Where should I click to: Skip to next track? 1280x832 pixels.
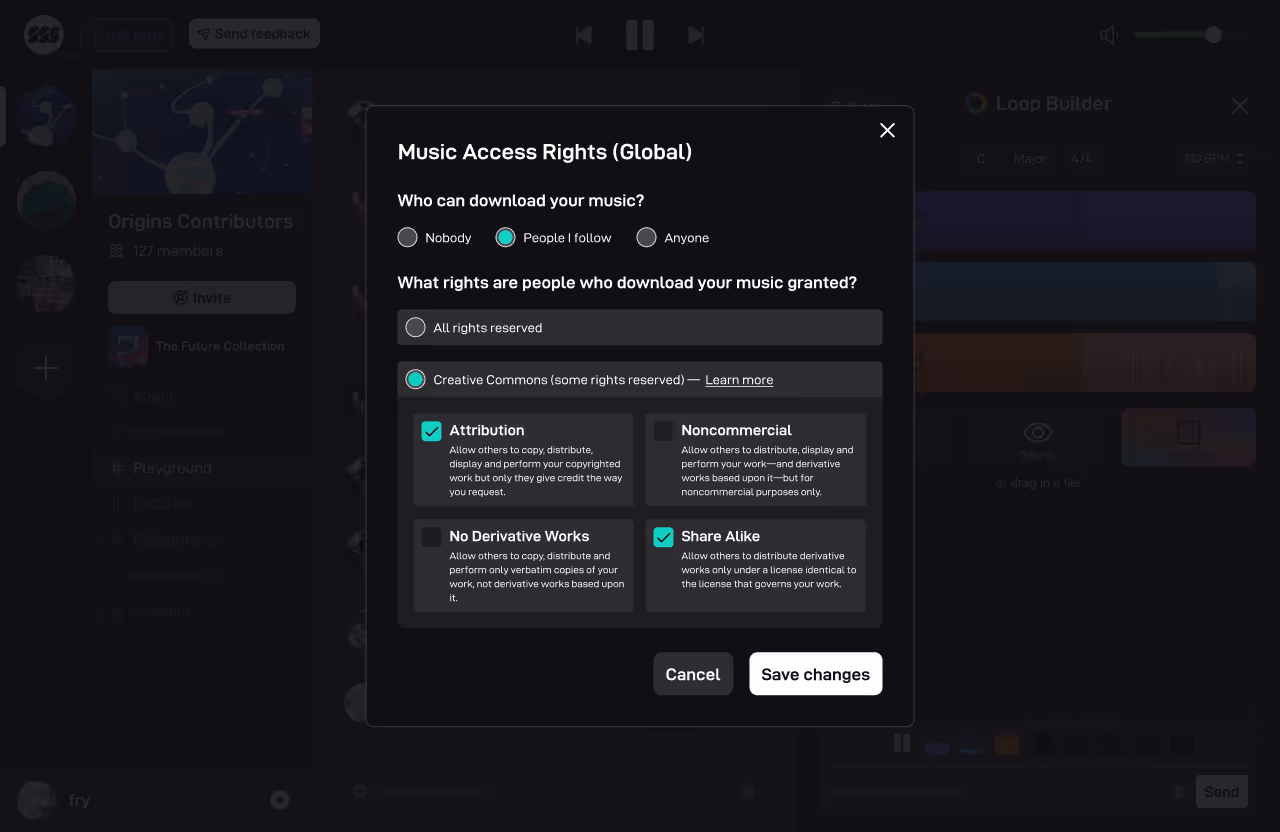coord(696,35)
